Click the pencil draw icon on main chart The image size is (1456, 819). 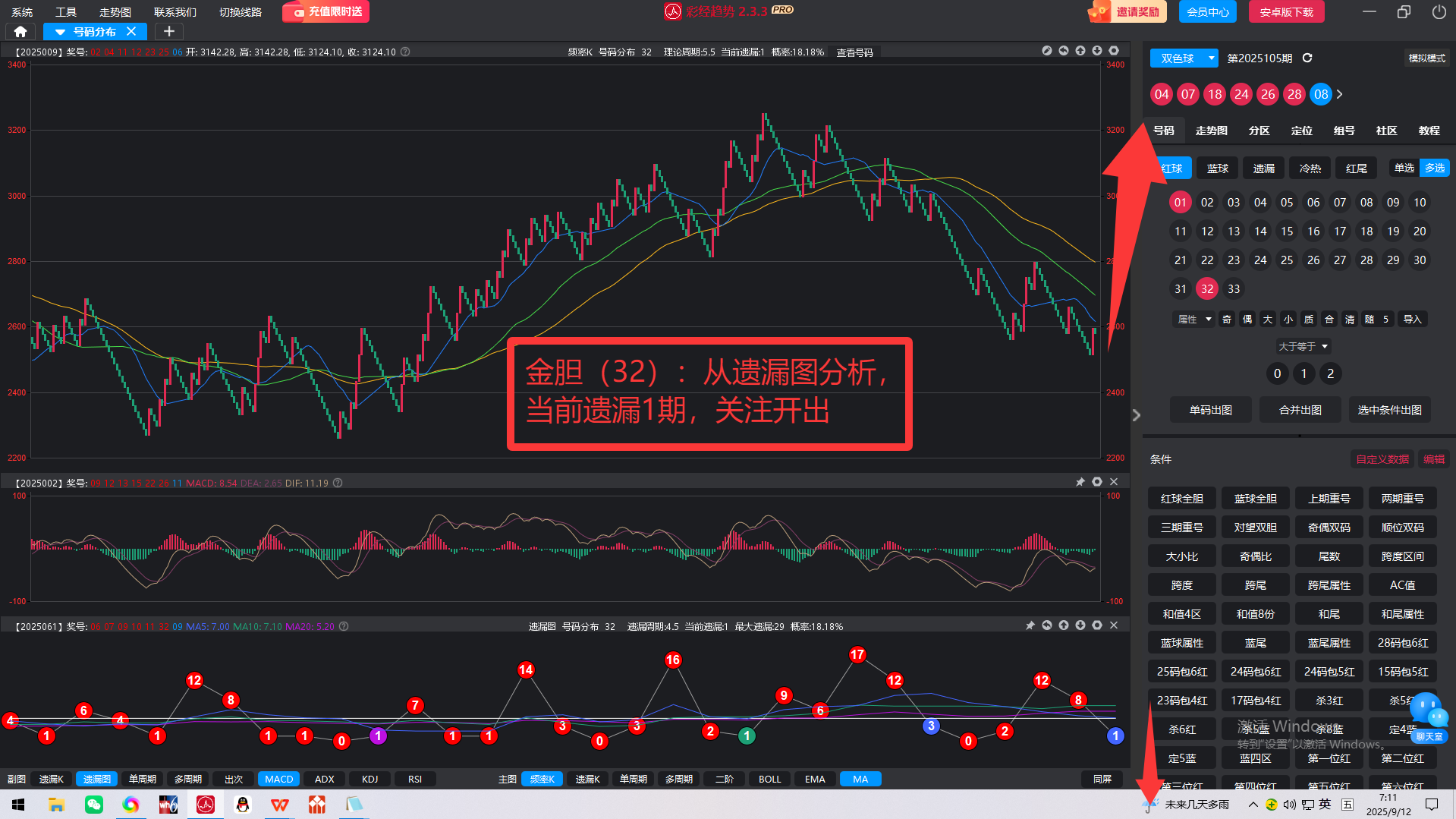(1047, 51)
